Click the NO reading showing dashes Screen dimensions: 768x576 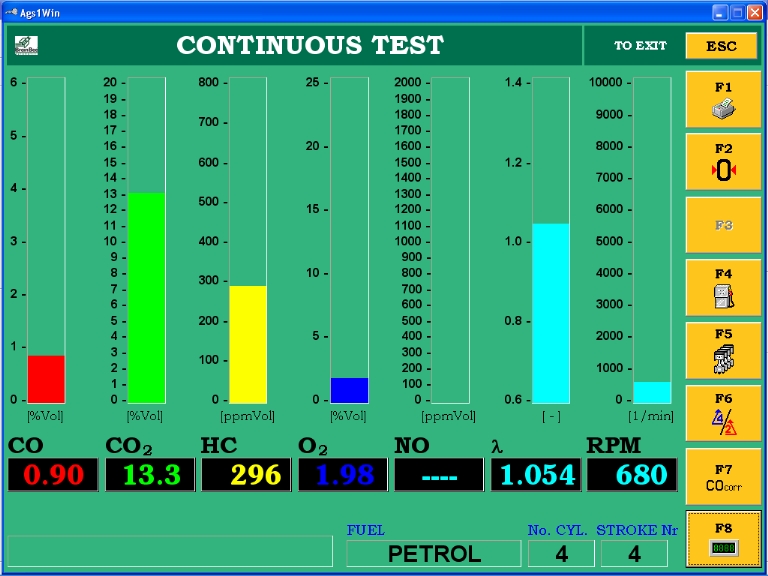(439, 475)
